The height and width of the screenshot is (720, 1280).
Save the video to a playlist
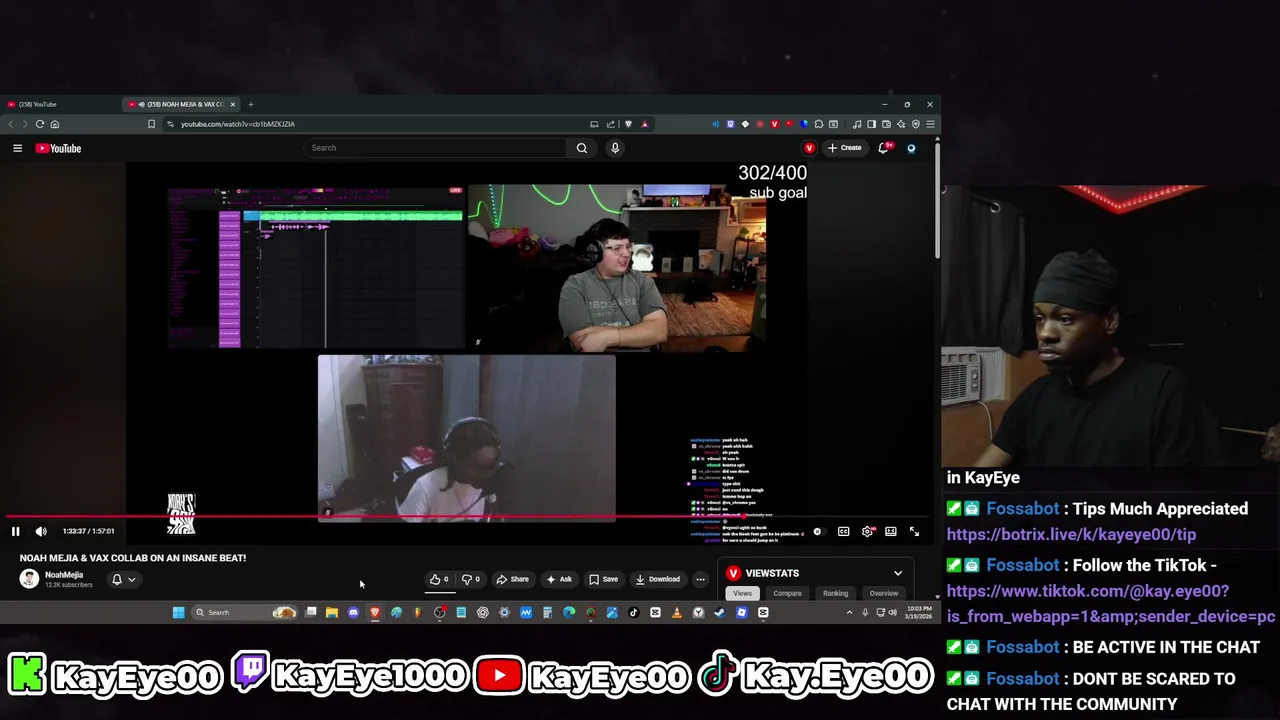603,579
